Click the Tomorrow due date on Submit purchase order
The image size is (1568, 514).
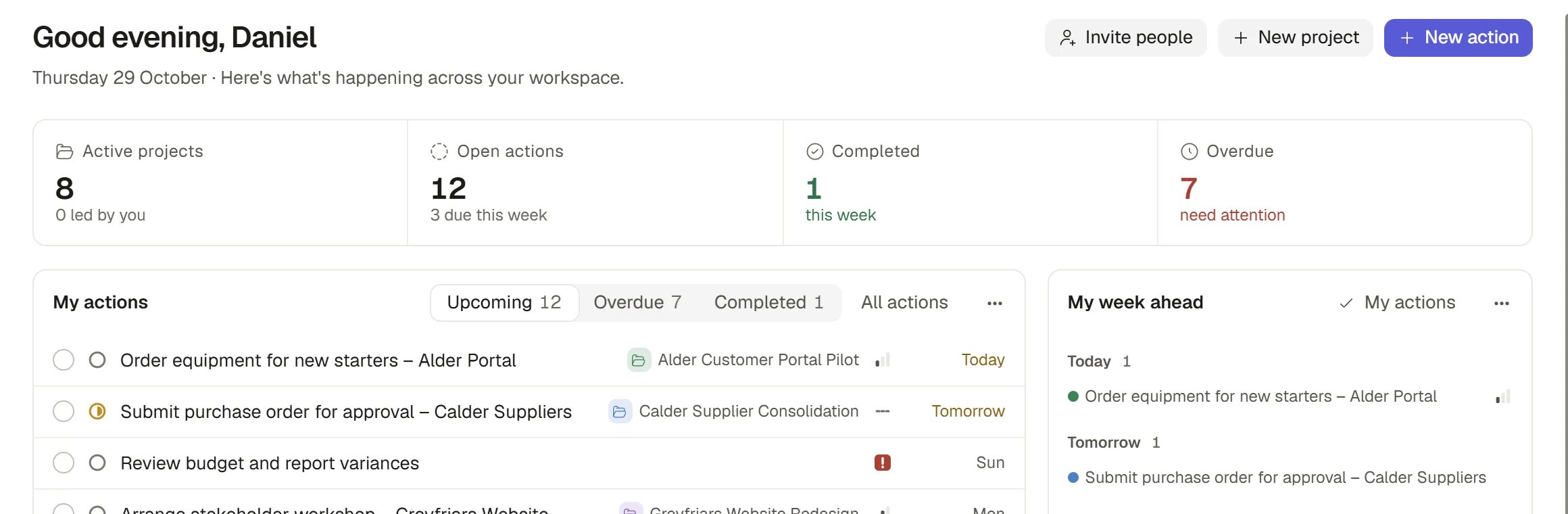tap(968, 411)
